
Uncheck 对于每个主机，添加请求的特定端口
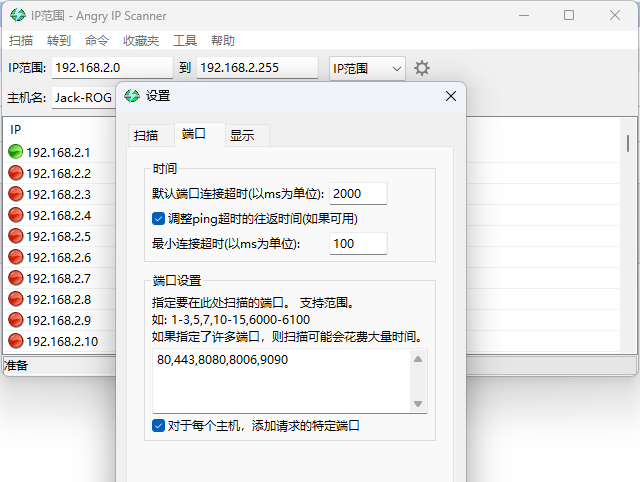(x=158, y=425)
